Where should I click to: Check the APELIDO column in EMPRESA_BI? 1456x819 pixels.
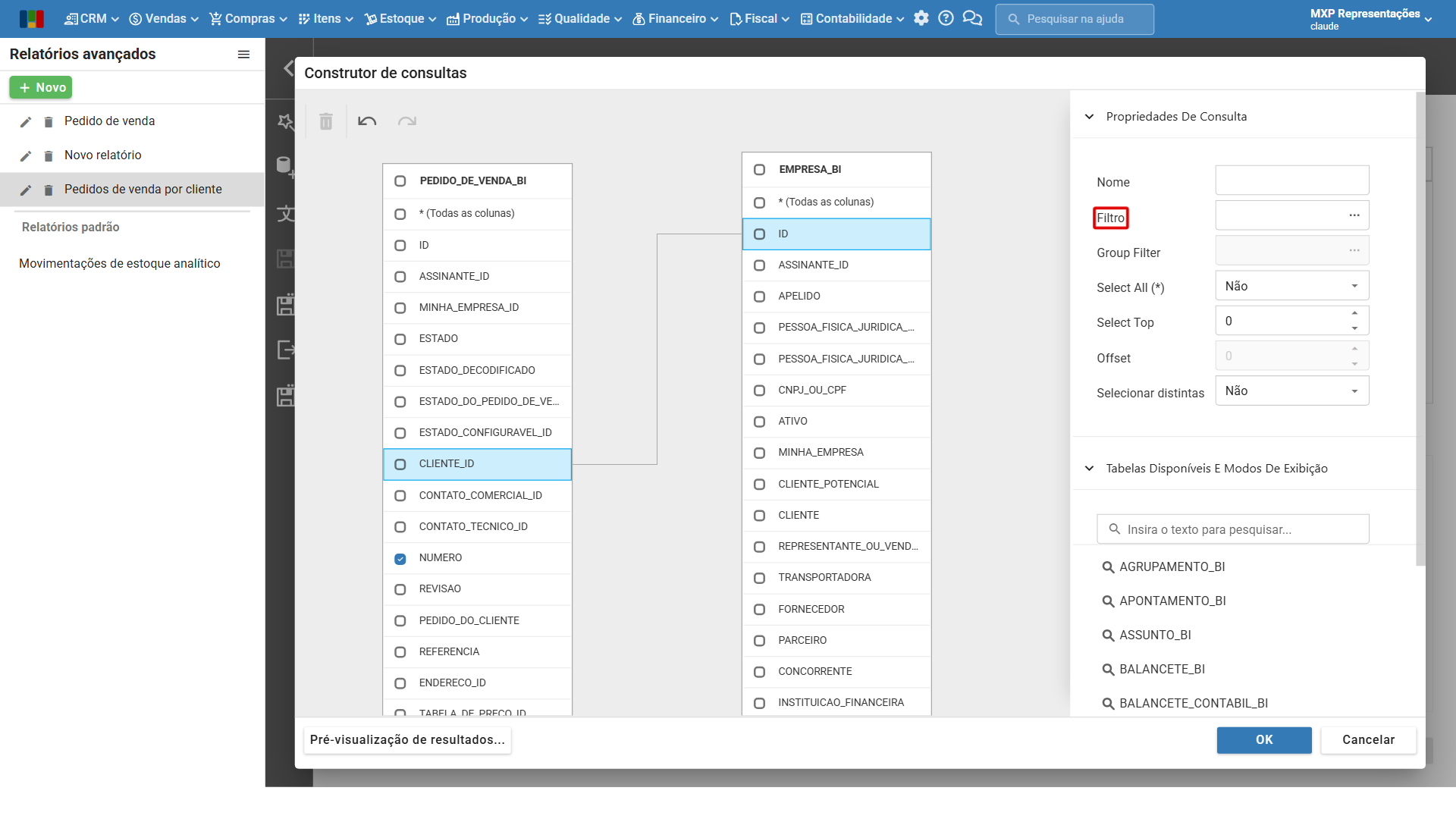pos(759,297)
